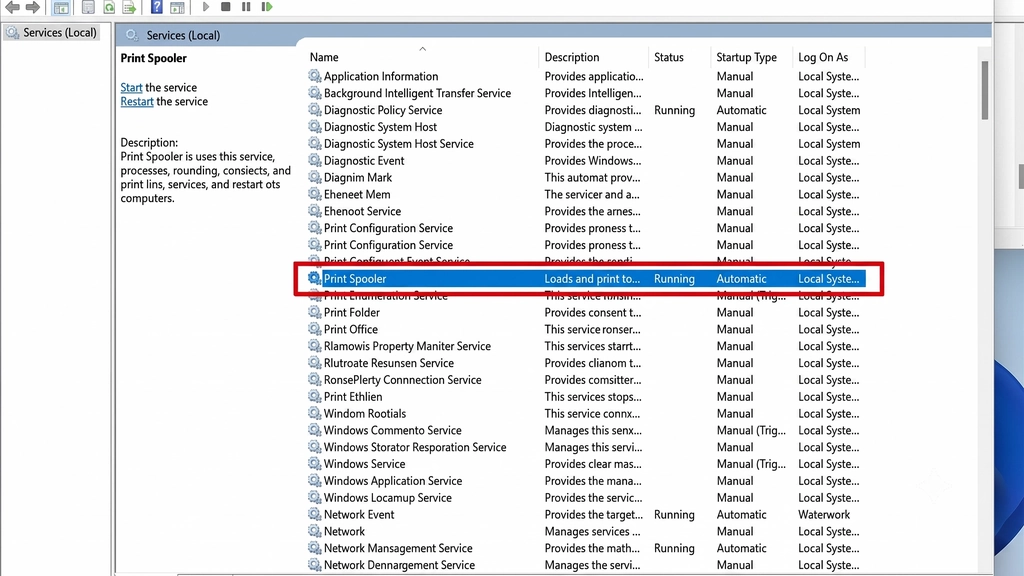The image size is (1024, 576).
Task: Click Automatic startup type of Print Spooler
Action: tap(741, 278)
